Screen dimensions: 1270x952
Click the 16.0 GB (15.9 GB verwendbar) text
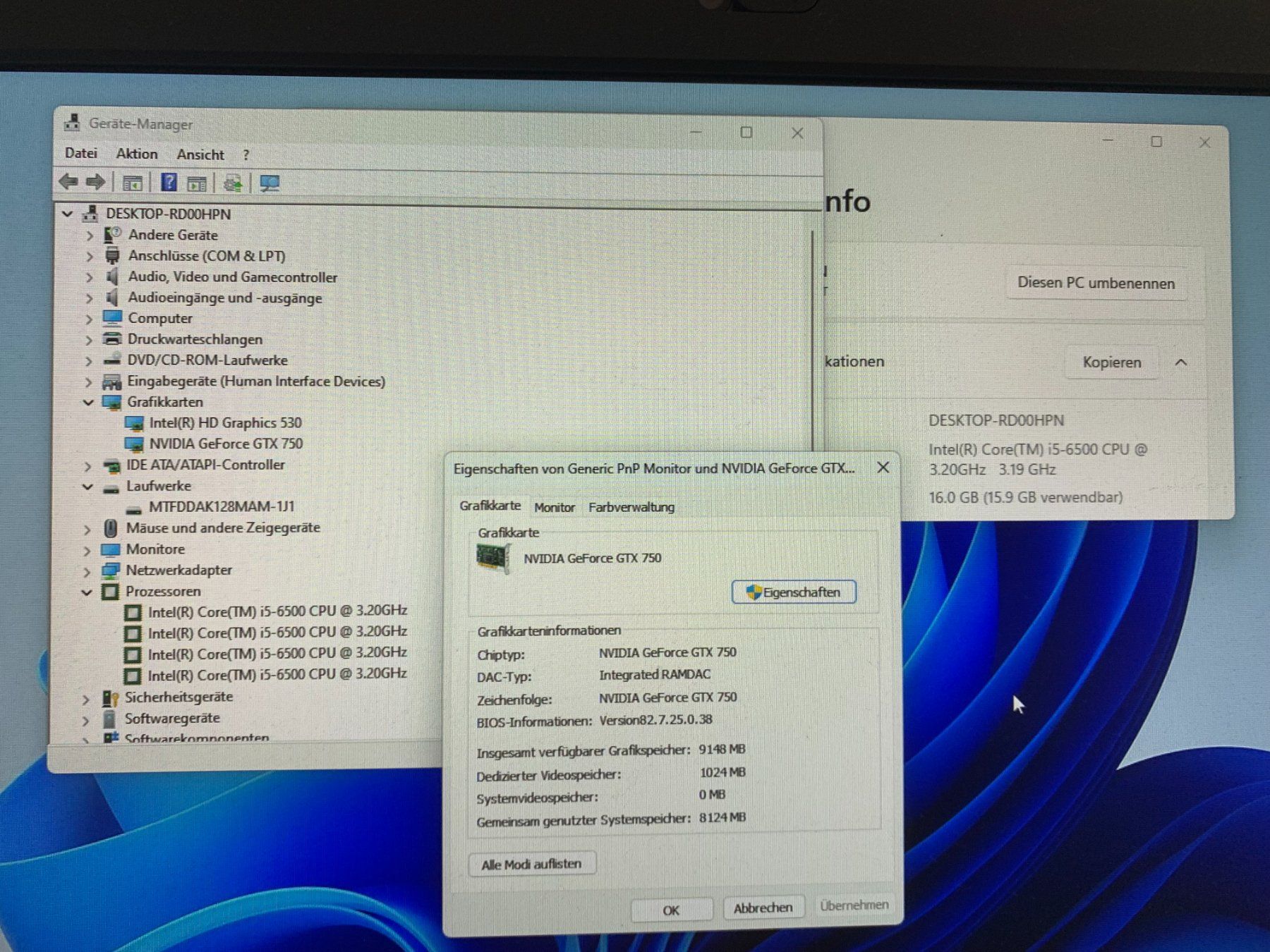[x=1025, y=498]
